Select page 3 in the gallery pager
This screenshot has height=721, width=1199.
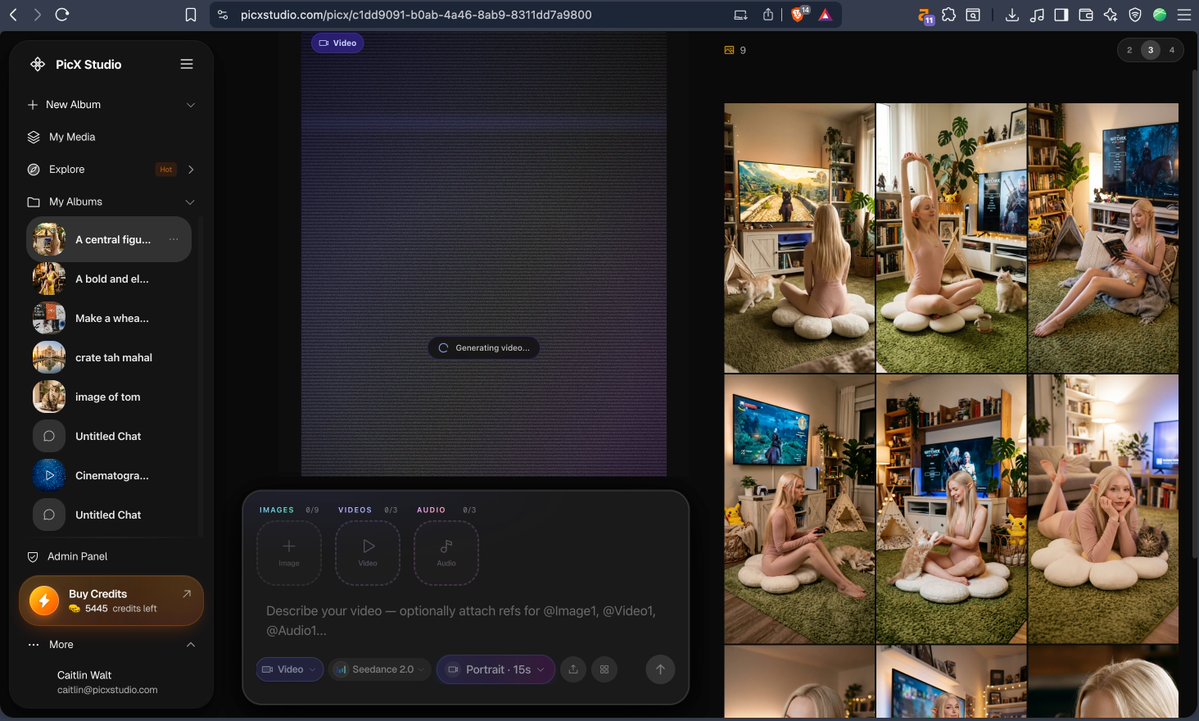(x=1151, y=50)
